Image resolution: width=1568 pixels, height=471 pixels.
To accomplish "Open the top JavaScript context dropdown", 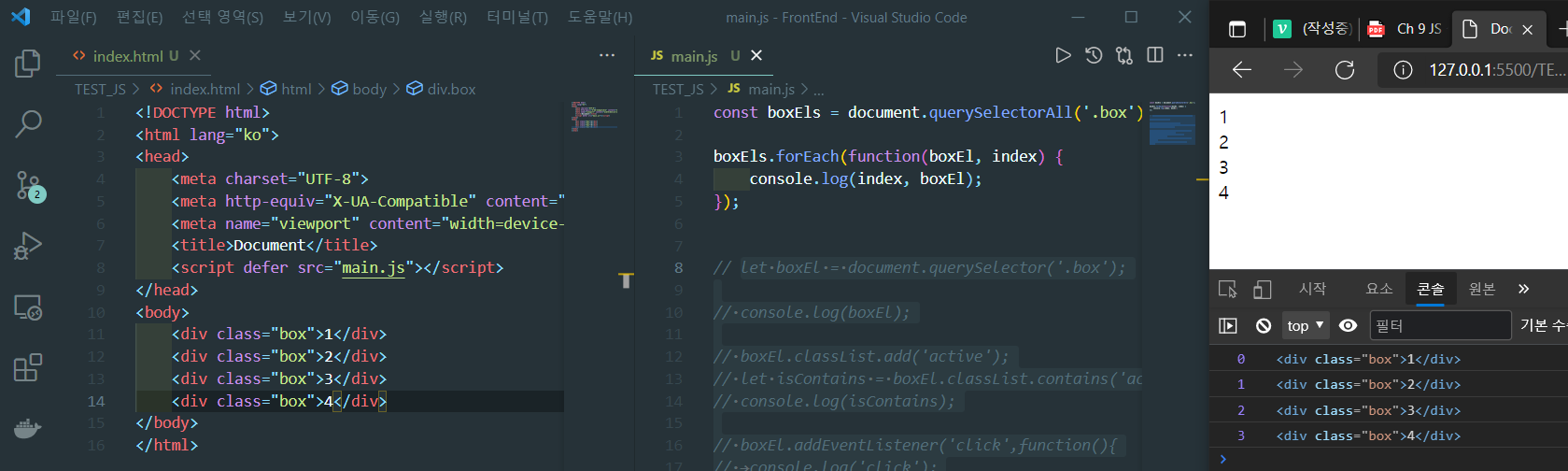I will click(x=1305, y=325).
